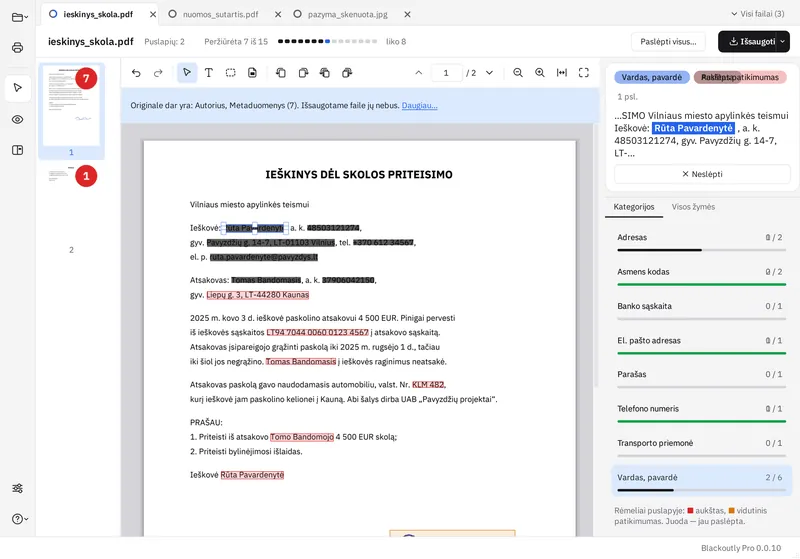Open the Išsaugoti dropdown arrow
This screenshot has height=559, width=800.
pyautogui.click(x=783, y=41)
